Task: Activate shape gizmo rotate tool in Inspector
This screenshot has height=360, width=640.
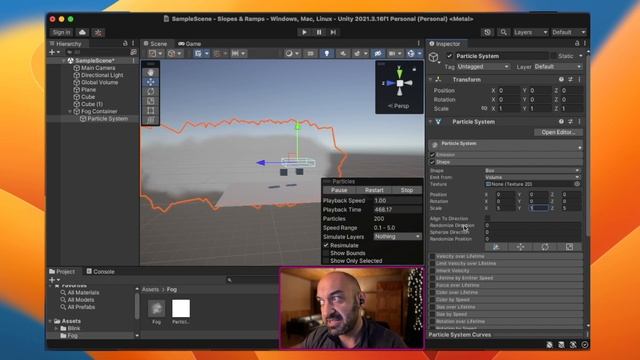Action: [545, 247]
